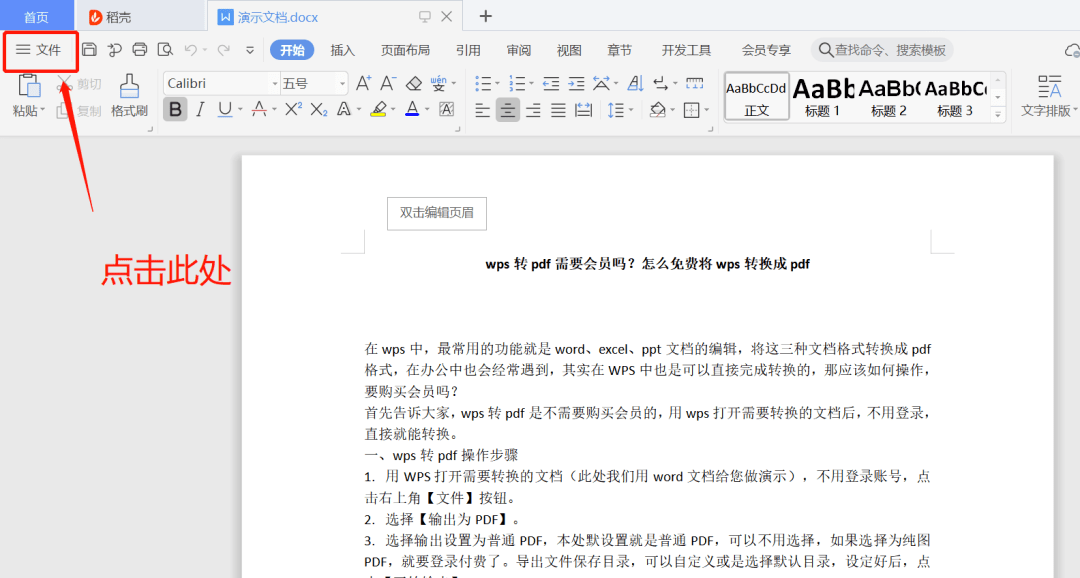Click the Bulleted List icon
The image size is (1080, 578).
pyautogui.click(x=483, y=83)
